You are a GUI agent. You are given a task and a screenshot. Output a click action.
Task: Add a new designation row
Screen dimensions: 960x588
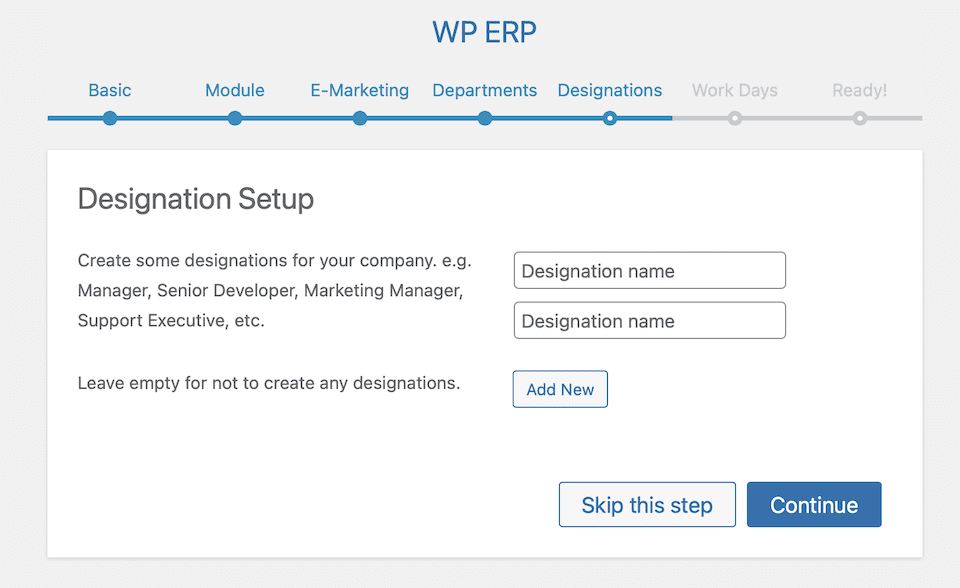[559, 389]
